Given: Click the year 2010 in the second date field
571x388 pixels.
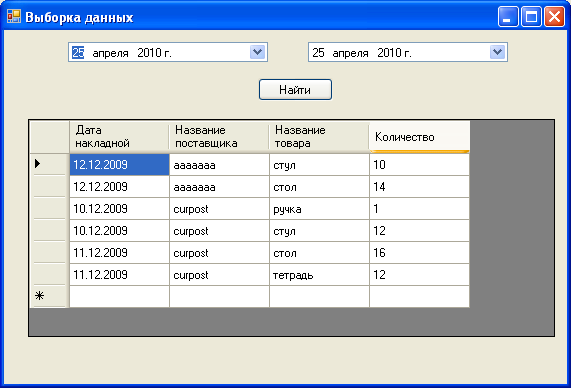Looking at the screenshot, I should click(x=390, y=52).
